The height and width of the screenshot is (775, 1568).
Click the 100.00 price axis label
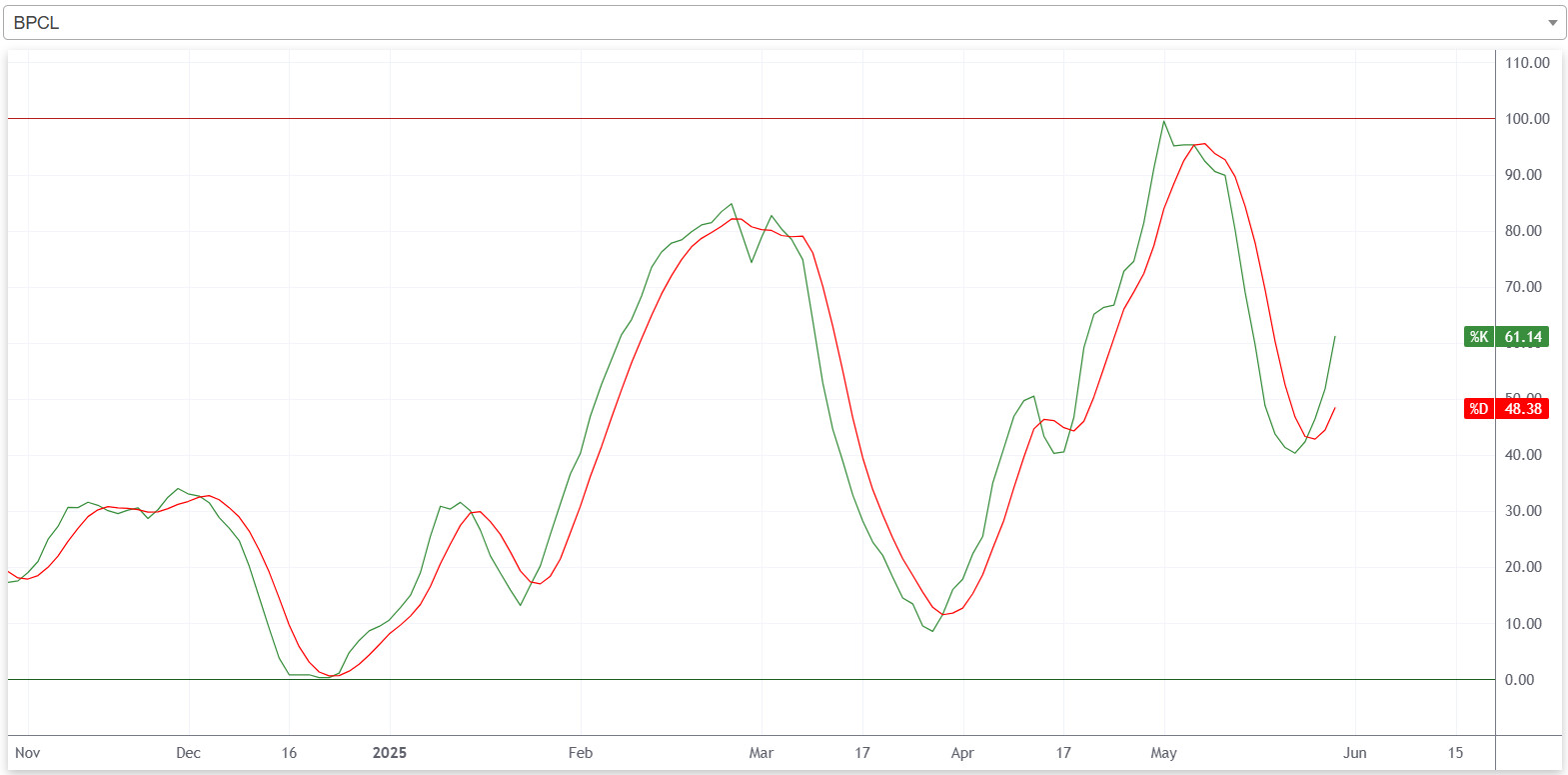1527,119
